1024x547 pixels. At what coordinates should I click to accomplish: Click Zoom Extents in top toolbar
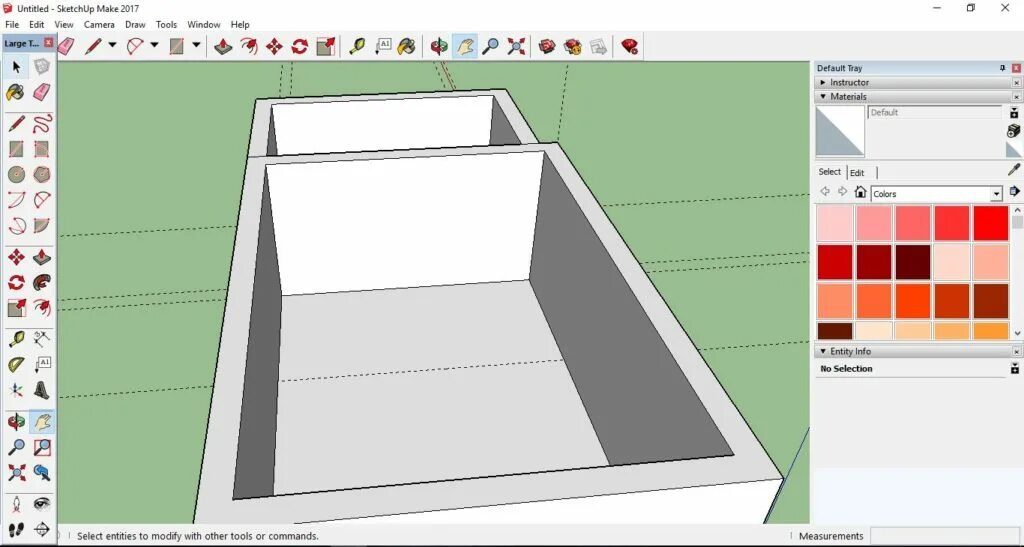coord(516,46)
